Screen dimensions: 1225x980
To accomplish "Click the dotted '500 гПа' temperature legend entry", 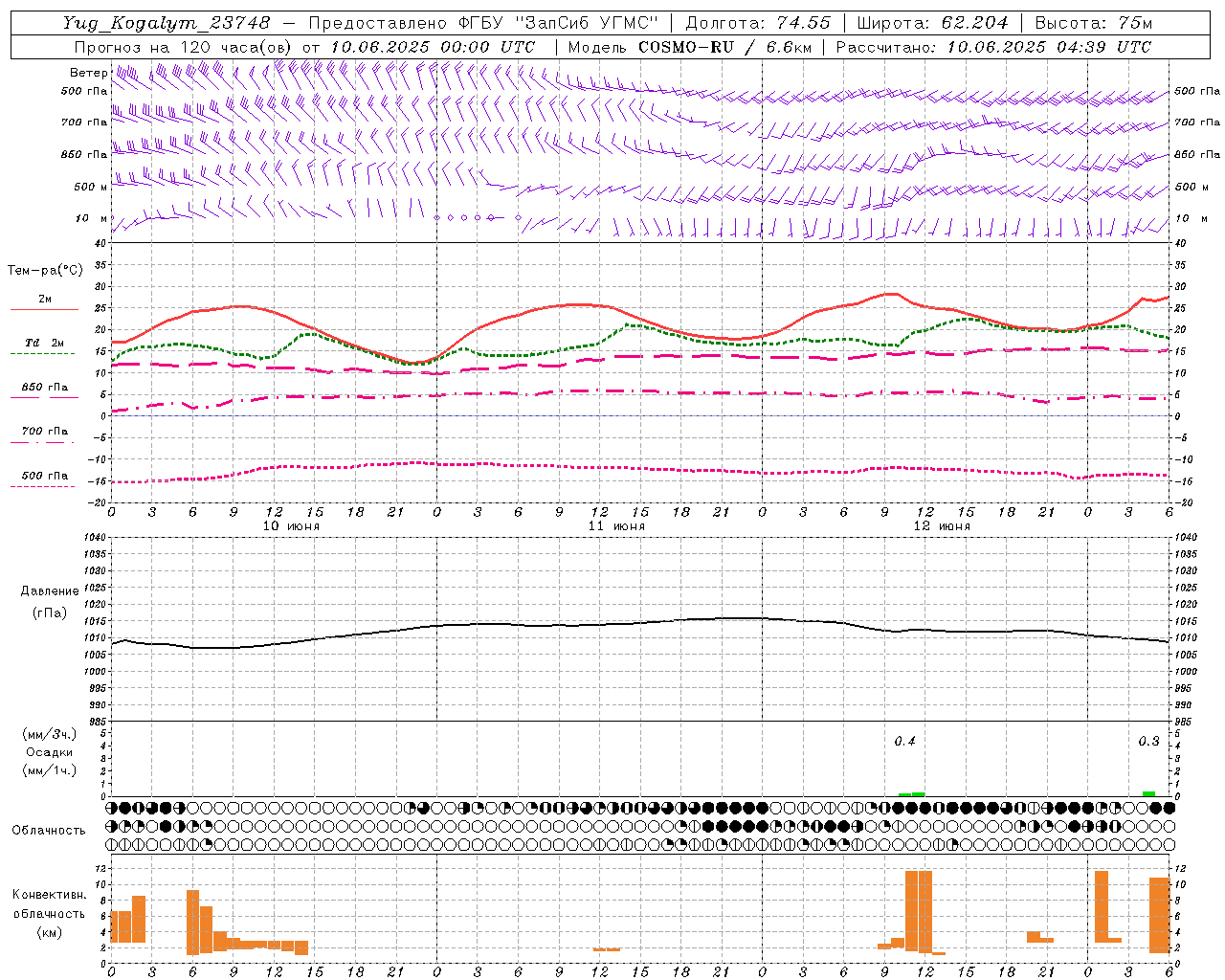I will coord(44,476).
